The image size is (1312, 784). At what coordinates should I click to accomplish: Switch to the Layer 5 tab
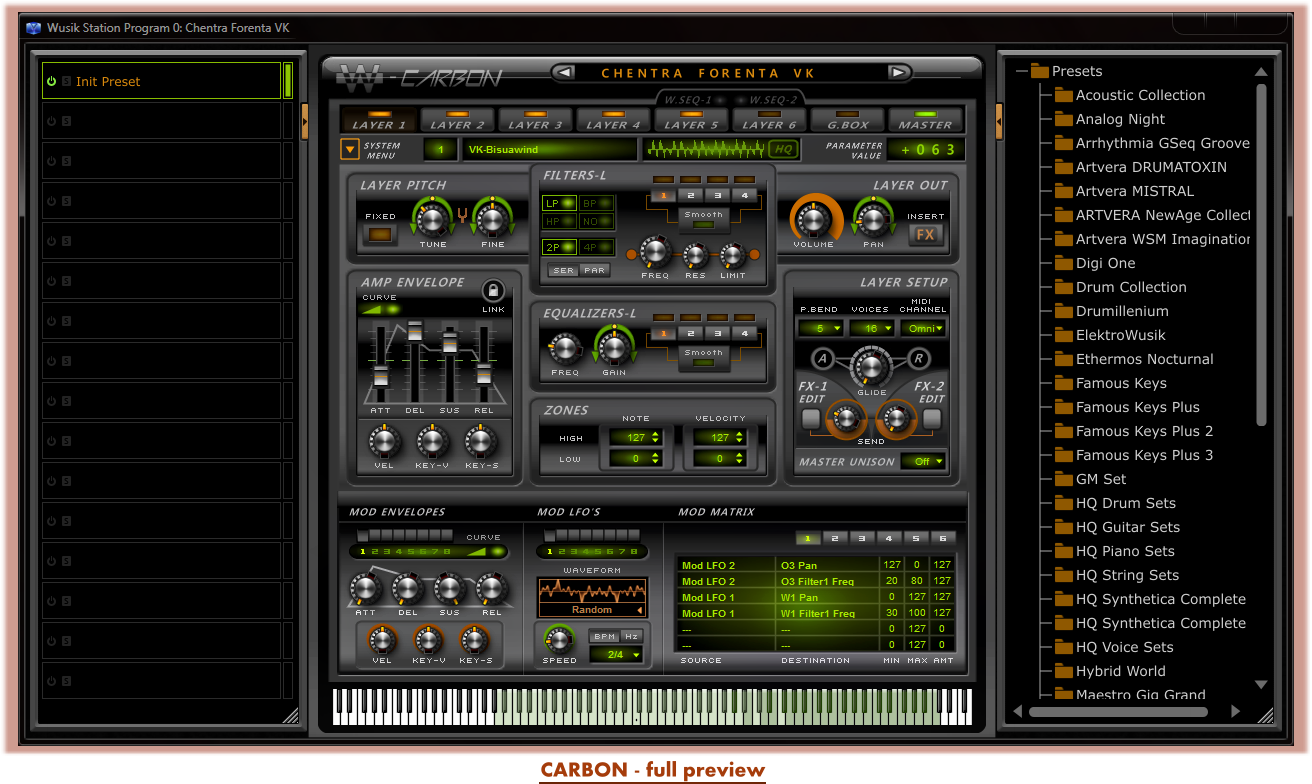tap(691, 120)
